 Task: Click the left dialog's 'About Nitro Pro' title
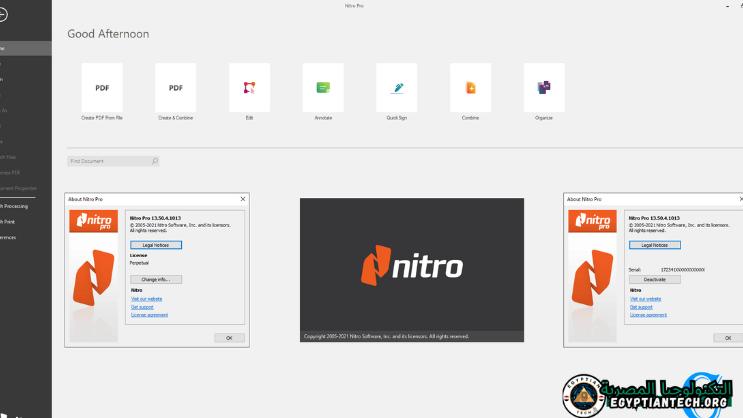tap(85, 199)
